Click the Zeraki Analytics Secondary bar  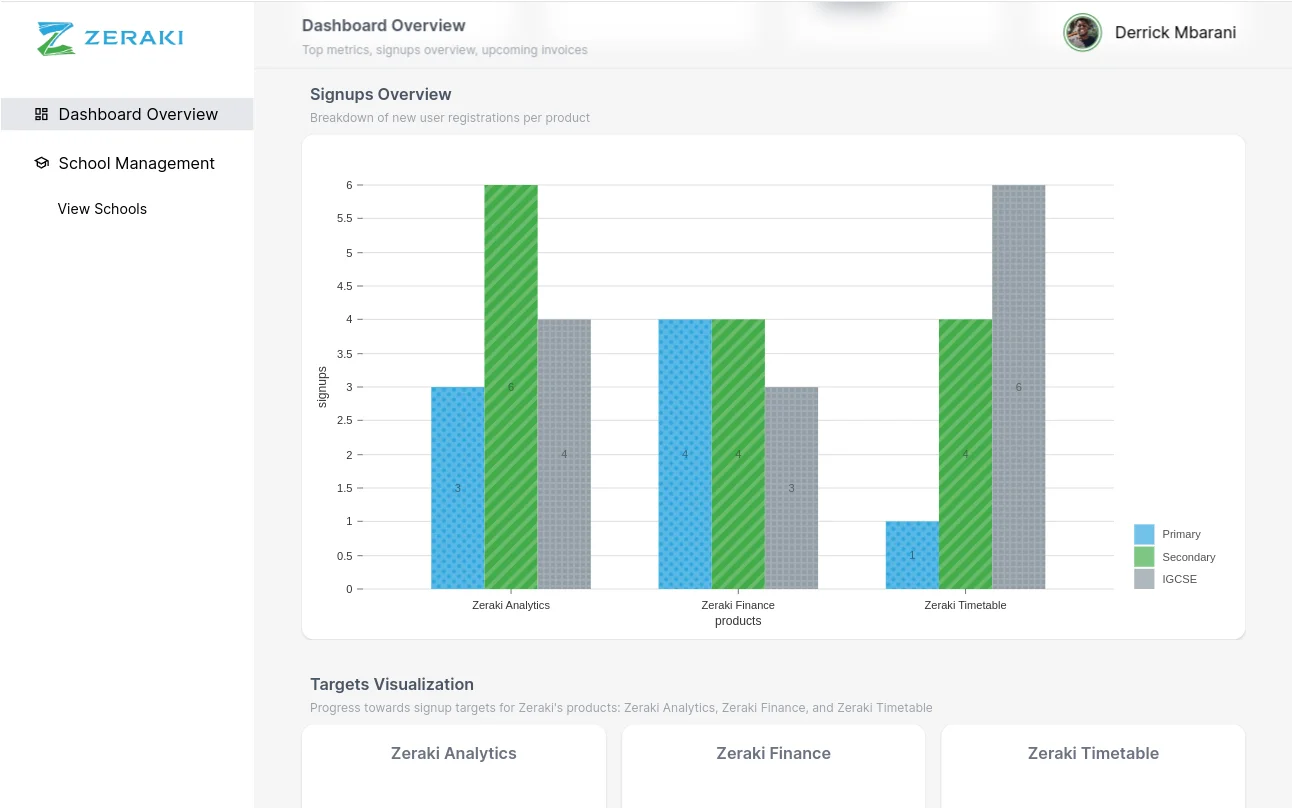[x=511, y=387]
